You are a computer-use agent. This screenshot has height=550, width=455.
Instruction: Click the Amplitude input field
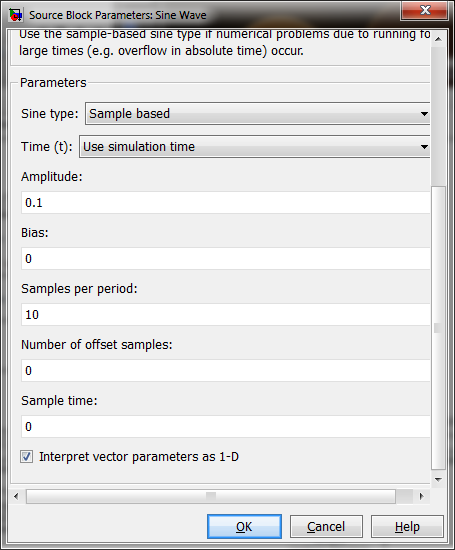226,202
